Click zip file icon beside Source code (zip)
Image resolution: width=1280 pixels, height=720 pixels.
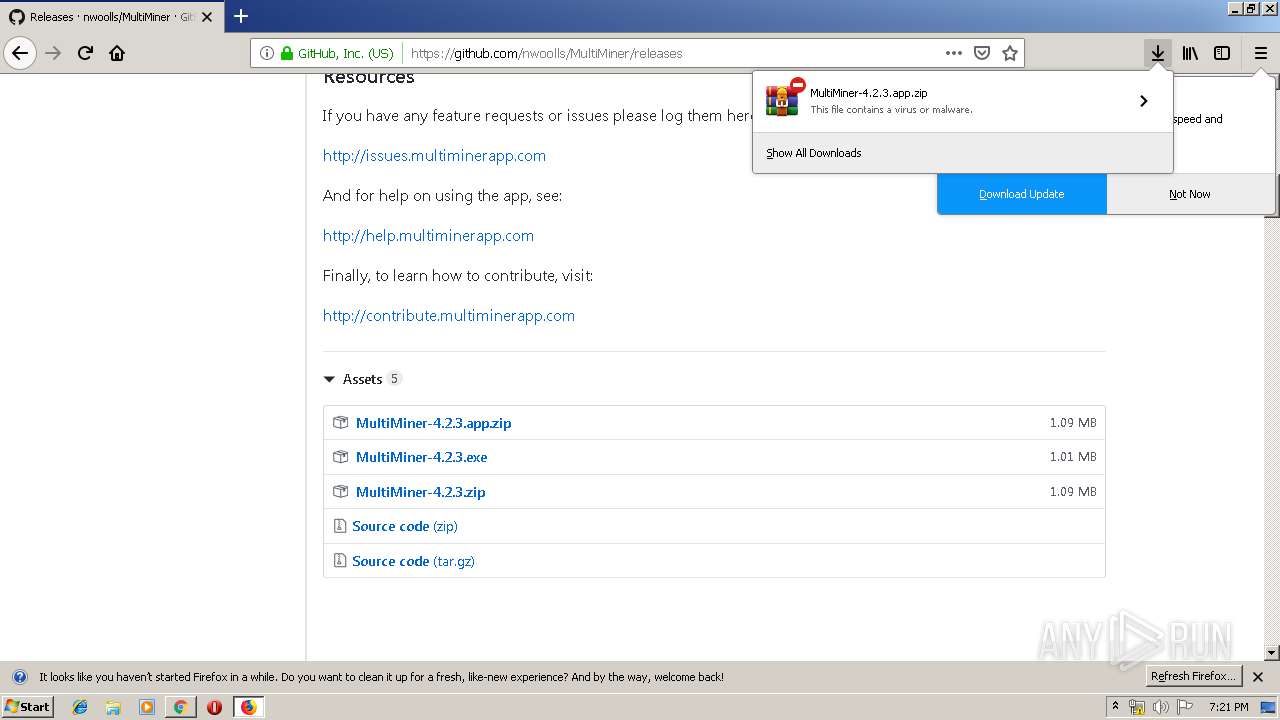coord(340,526)
